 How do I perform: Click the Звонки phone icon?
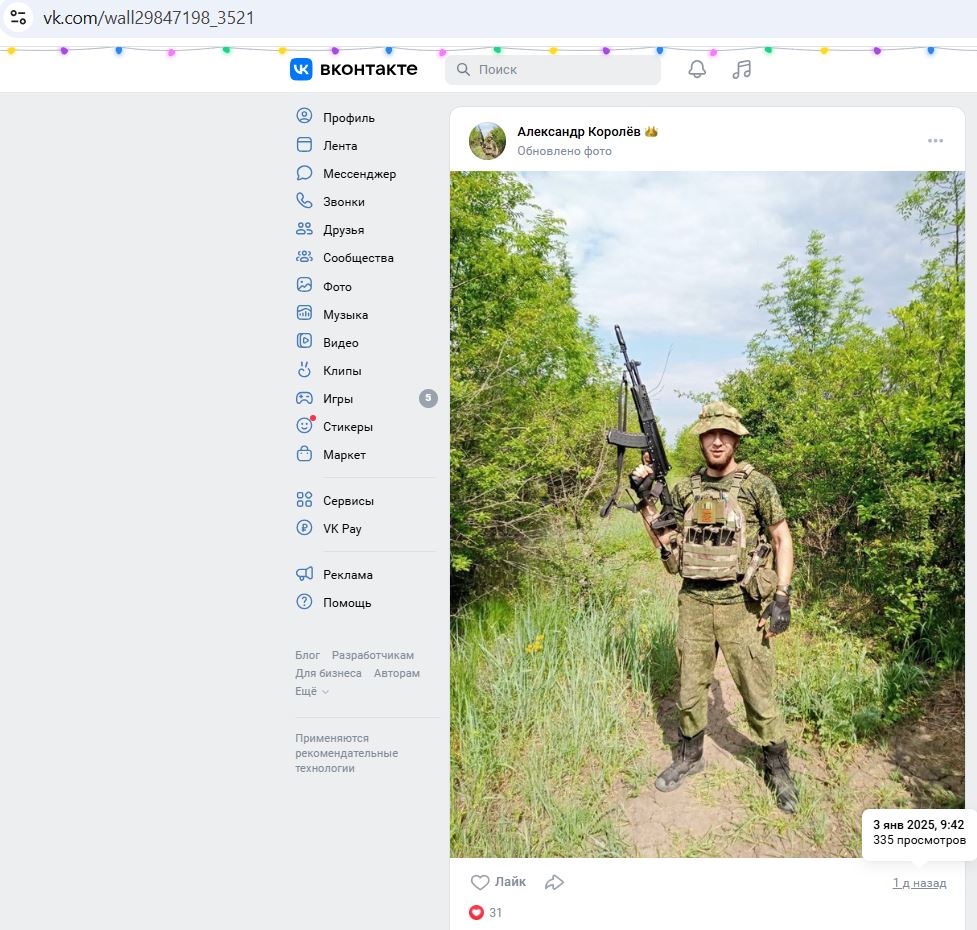pos(304,201)
